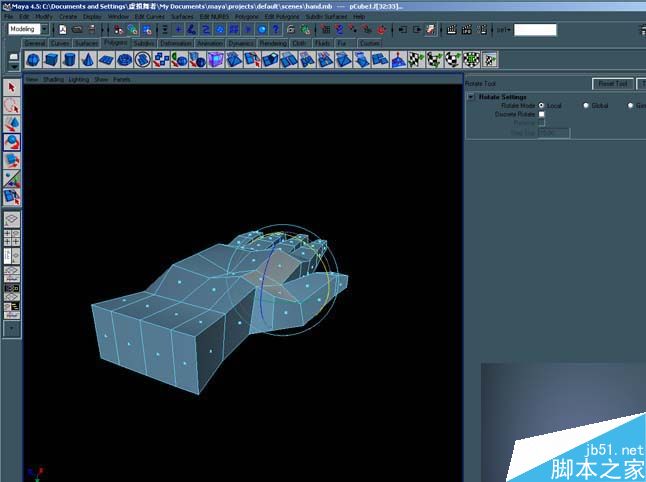
Task: Select Local rotate mode radio button
Action: [x=541, y=105]
